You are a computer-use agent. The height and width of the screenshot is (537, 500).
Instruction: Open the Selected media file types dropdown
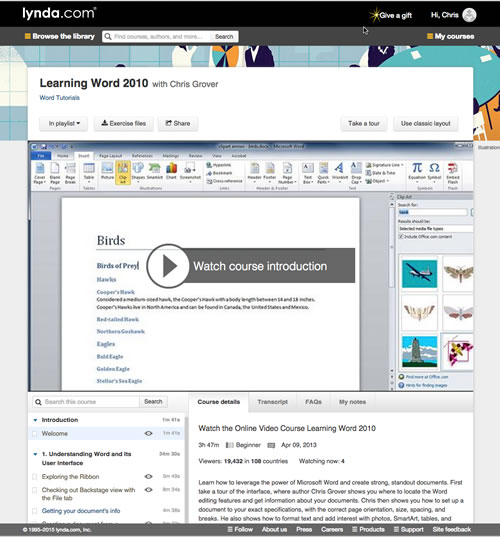[435, 228]
